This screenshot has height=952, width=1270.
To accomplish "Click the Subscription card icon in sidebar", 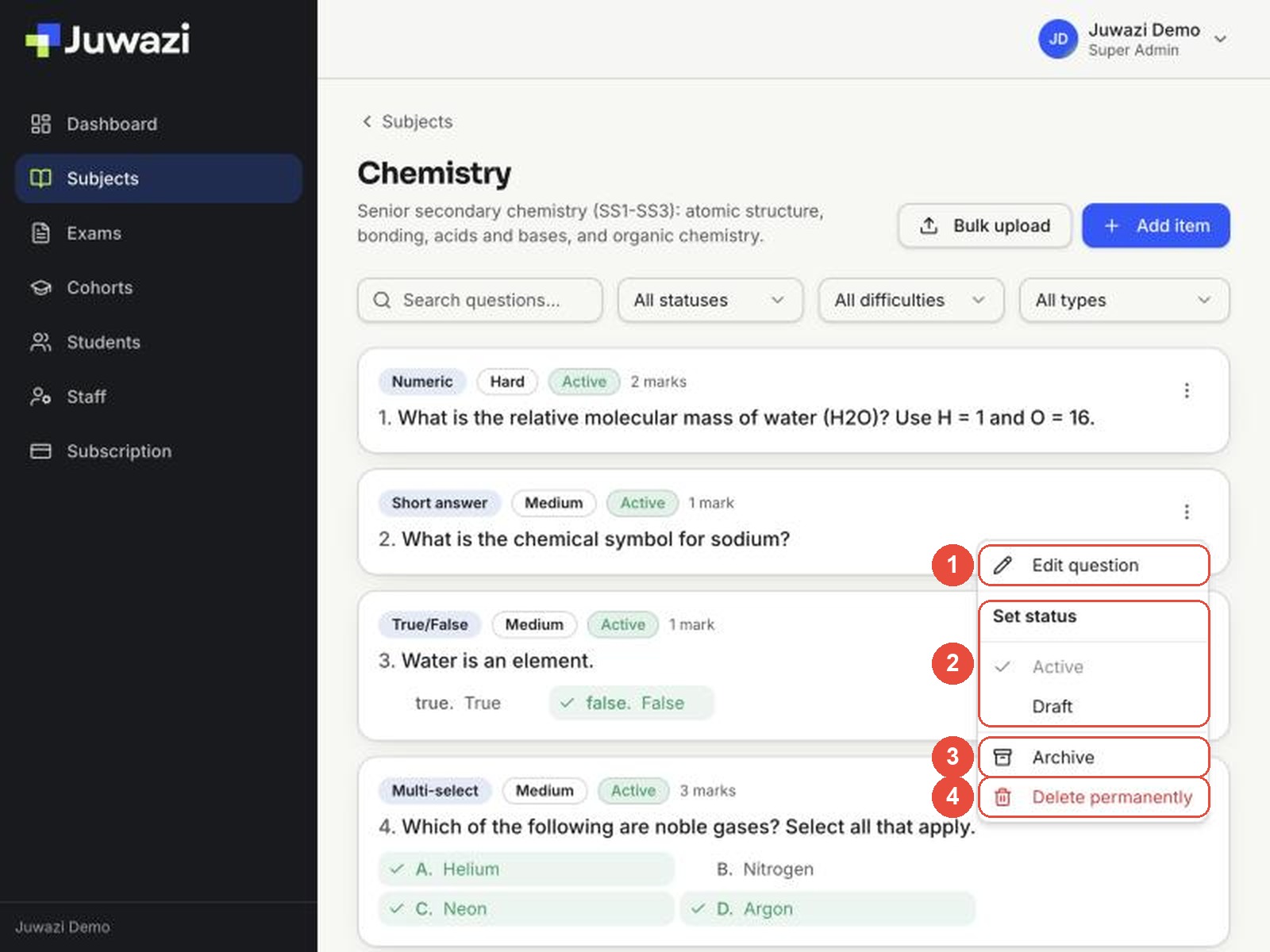I will [40, 451].
